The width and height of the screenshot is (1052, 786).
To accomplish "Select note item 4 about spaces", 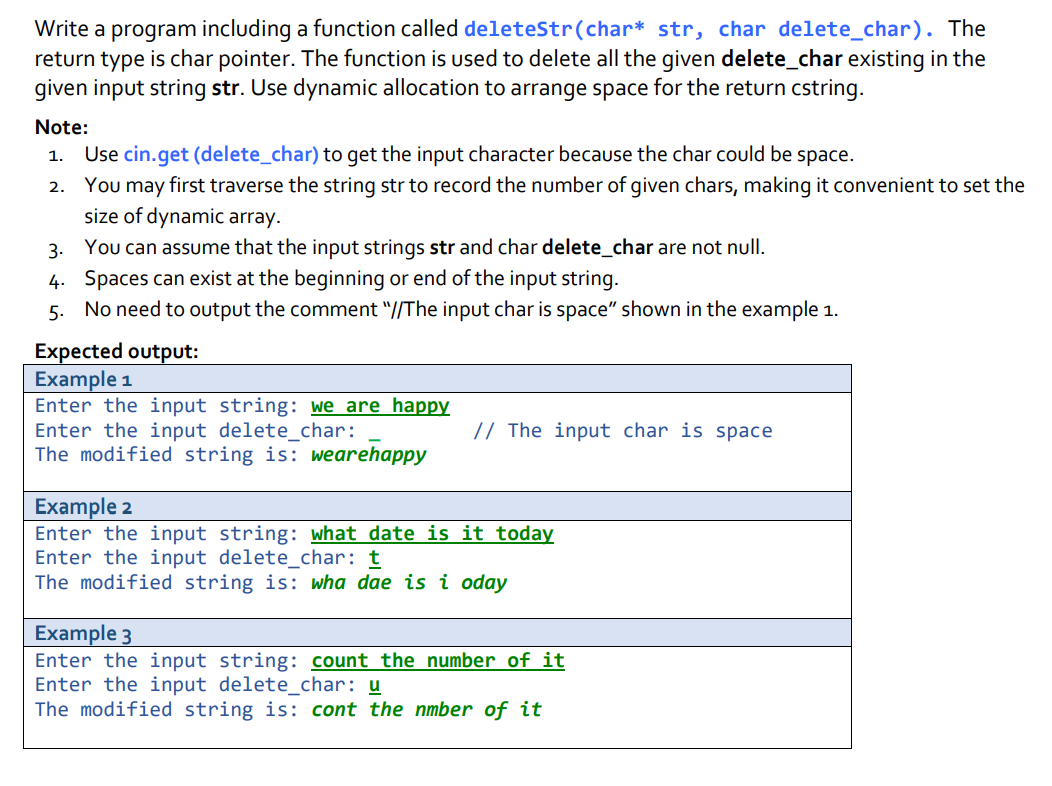I will [x=350, y=279].
